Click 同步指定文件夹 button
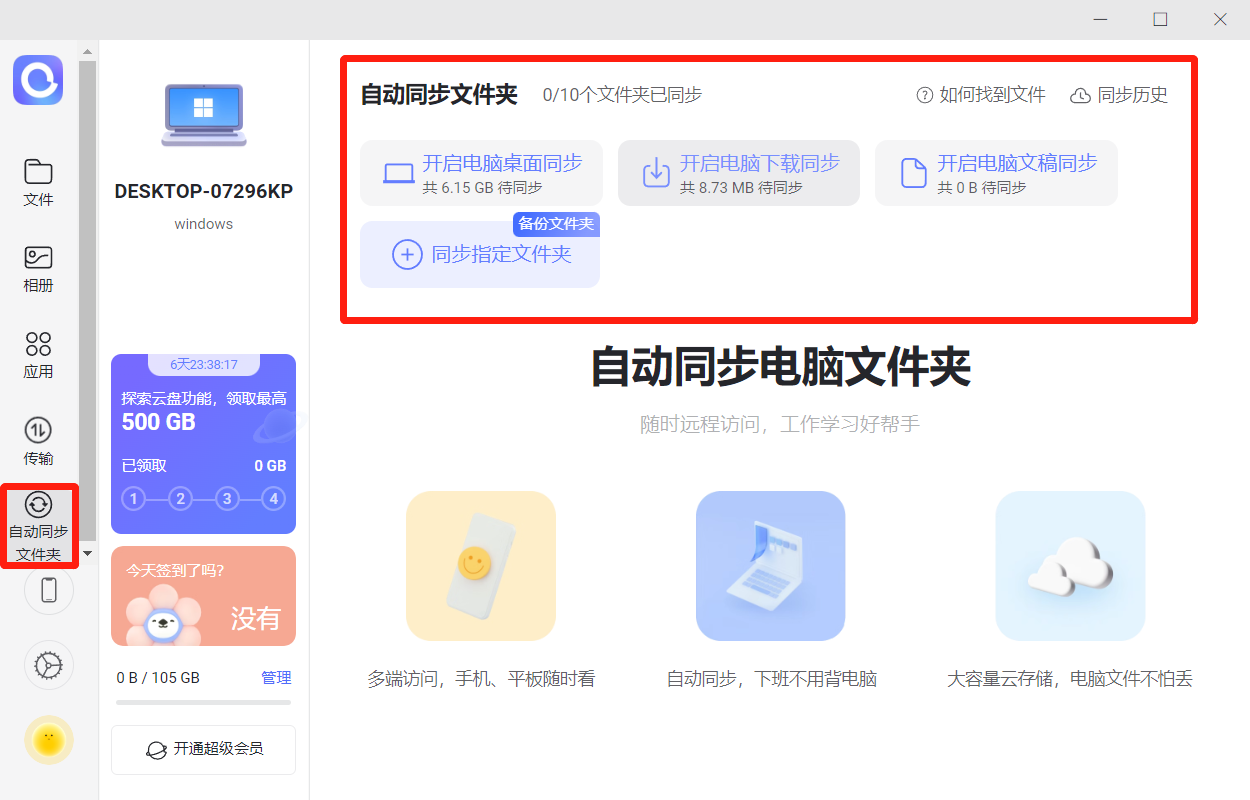 [480, 254]
